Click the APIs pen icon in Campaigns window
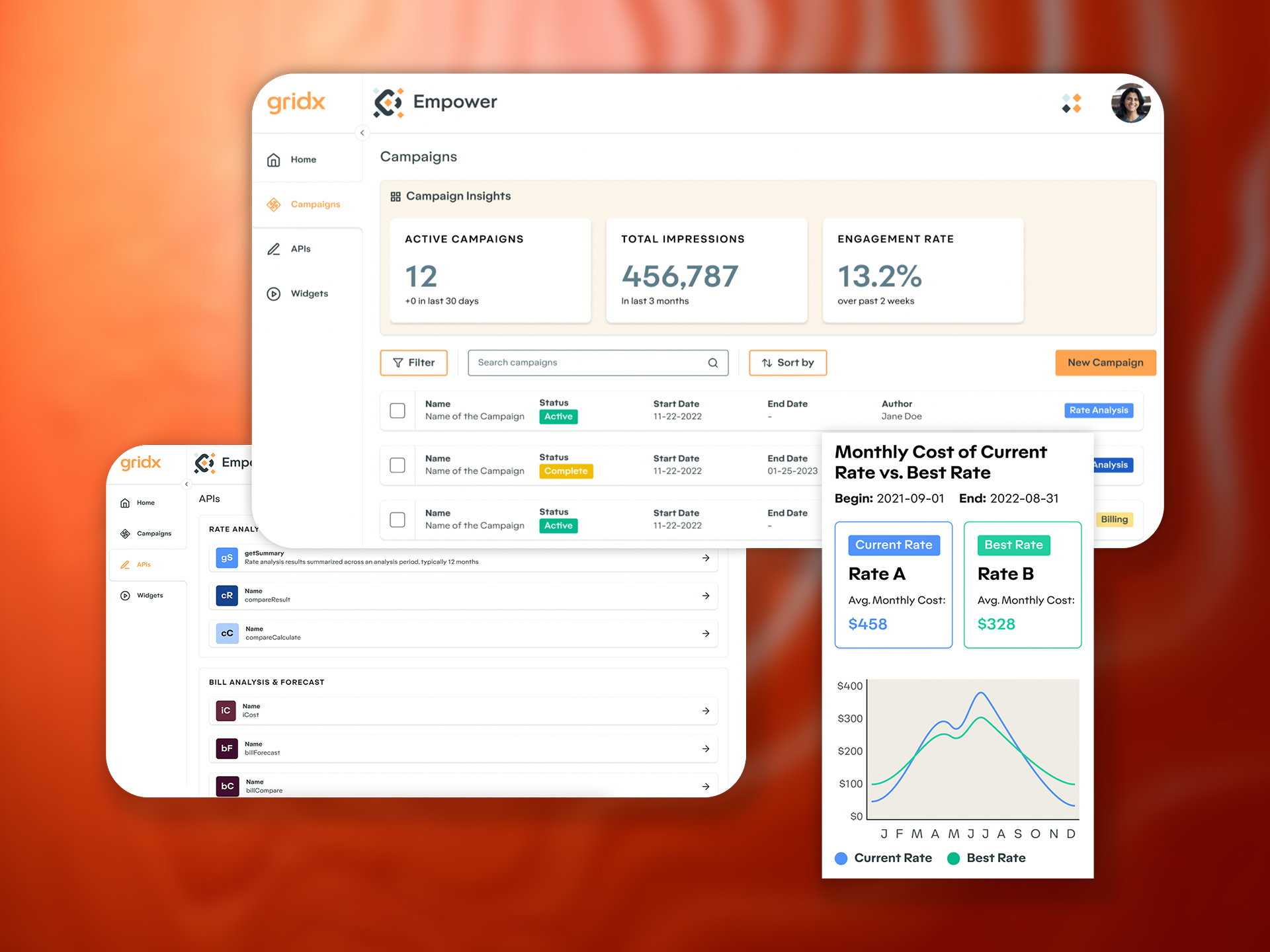 pos(273,249)
